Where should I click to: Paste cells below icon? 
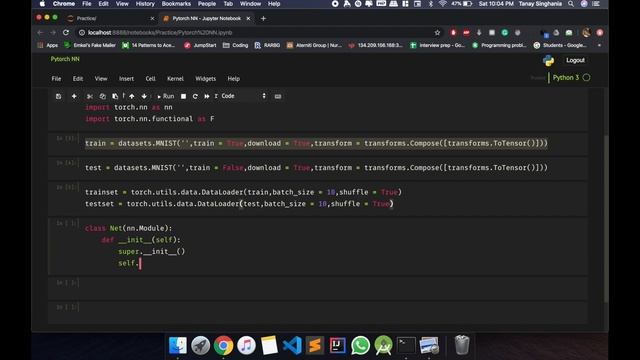[115, 96]
